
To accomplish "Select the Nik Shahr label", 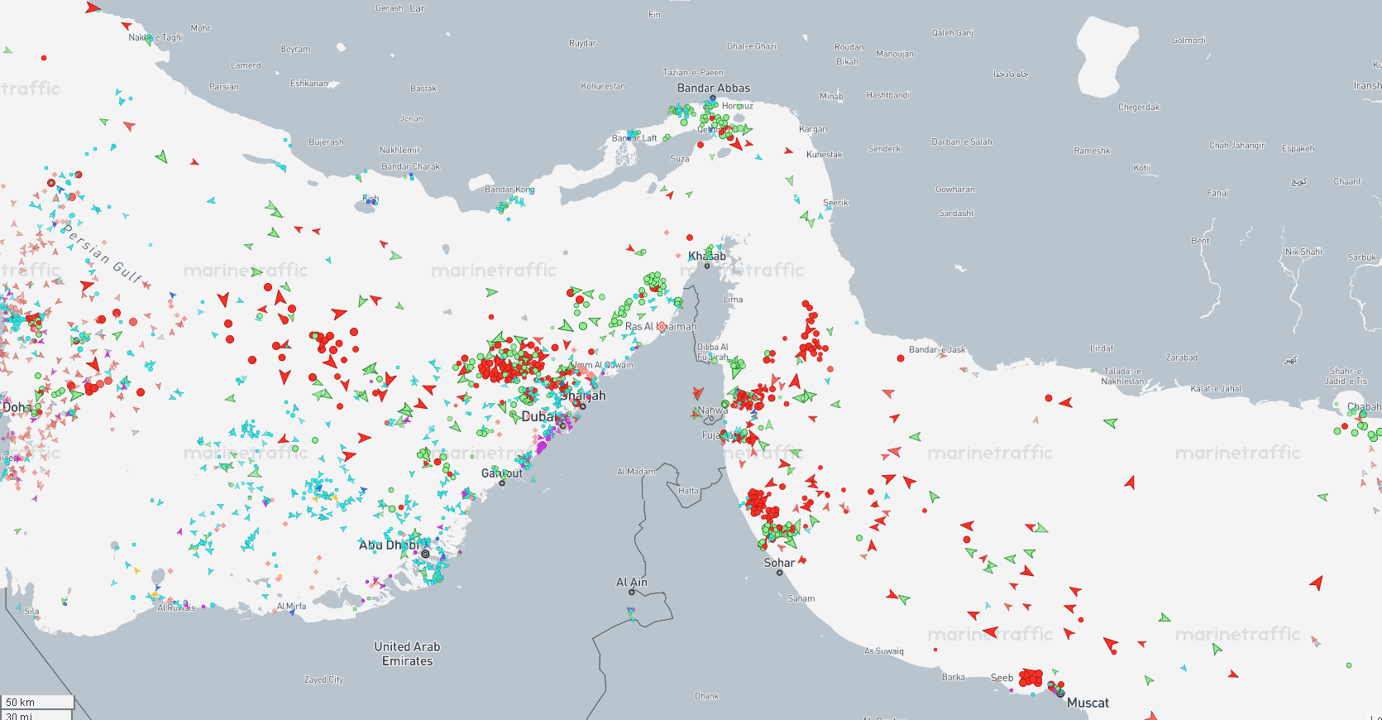I will (1304, 251).
